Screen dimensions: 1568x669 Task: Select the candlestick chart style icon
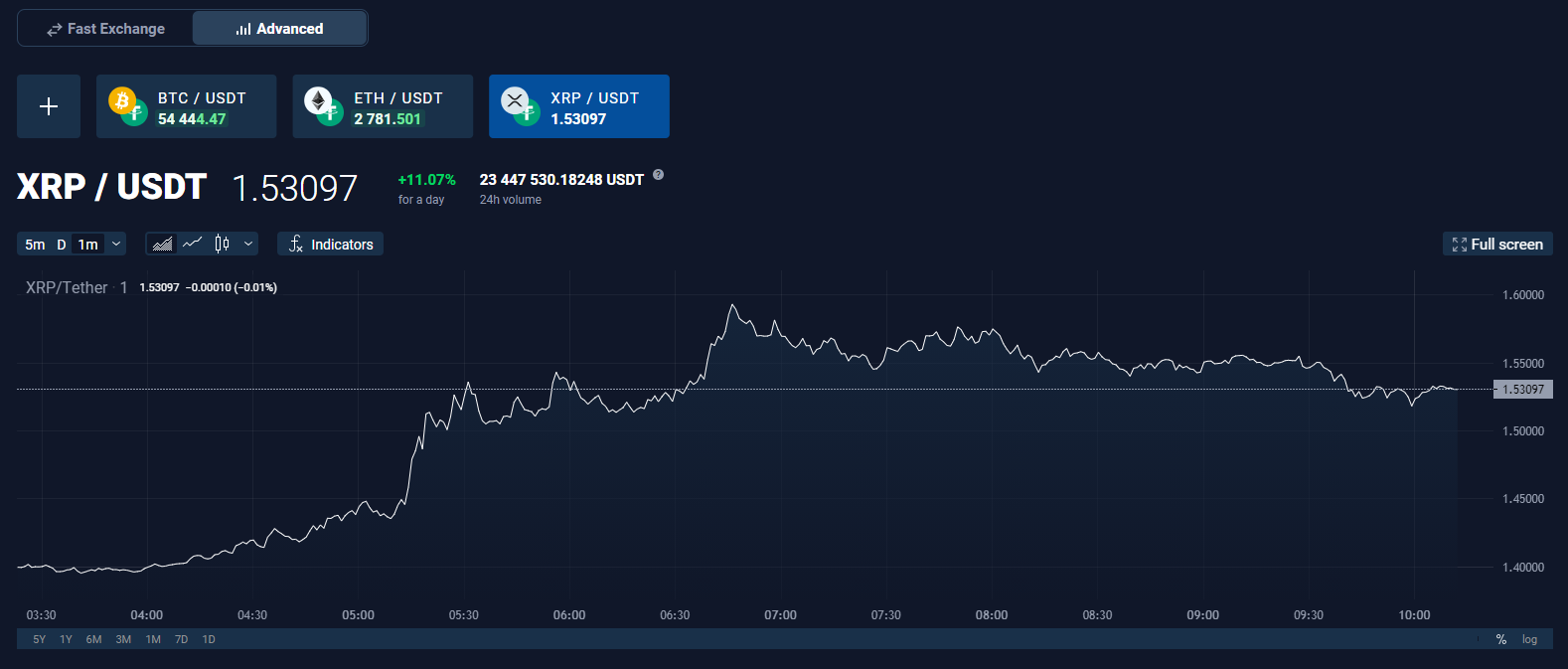[223, 244]
